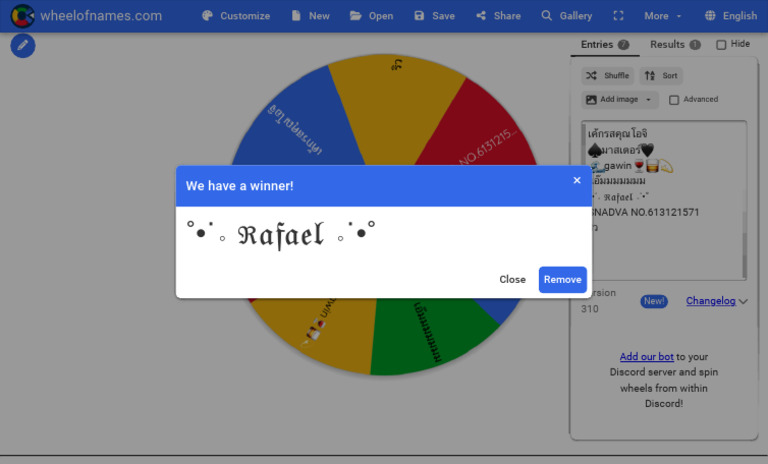
Task: Open Customize with the palette icon
Action: (207, 16)
